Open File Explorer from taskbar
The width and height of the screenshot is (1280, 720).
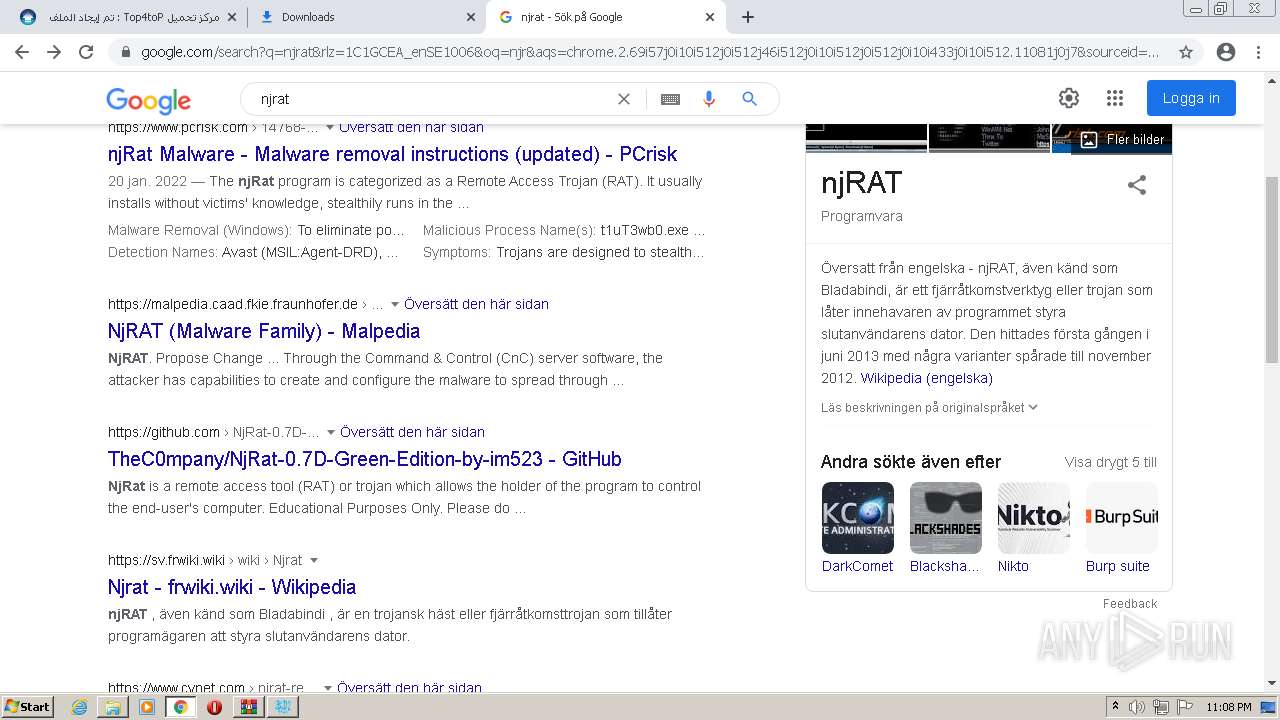(113, 707)
